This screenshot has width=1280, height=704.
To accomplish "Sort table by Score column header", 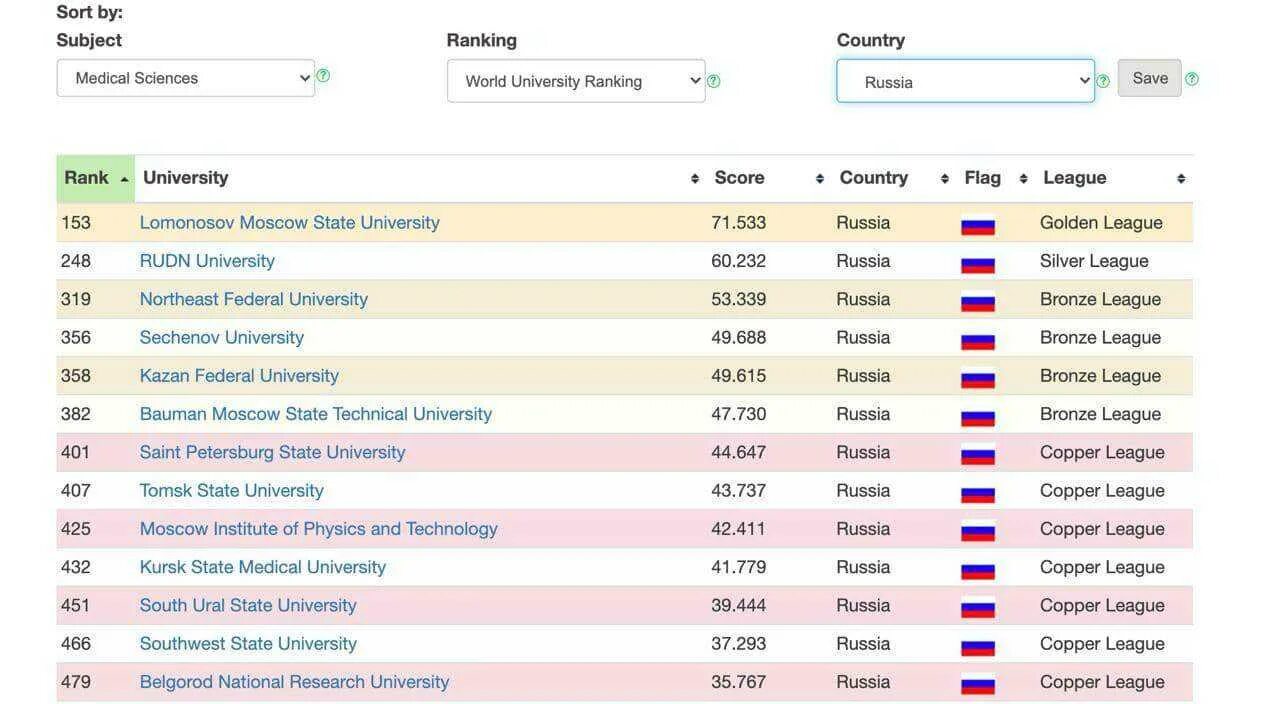I will (740, 178).
